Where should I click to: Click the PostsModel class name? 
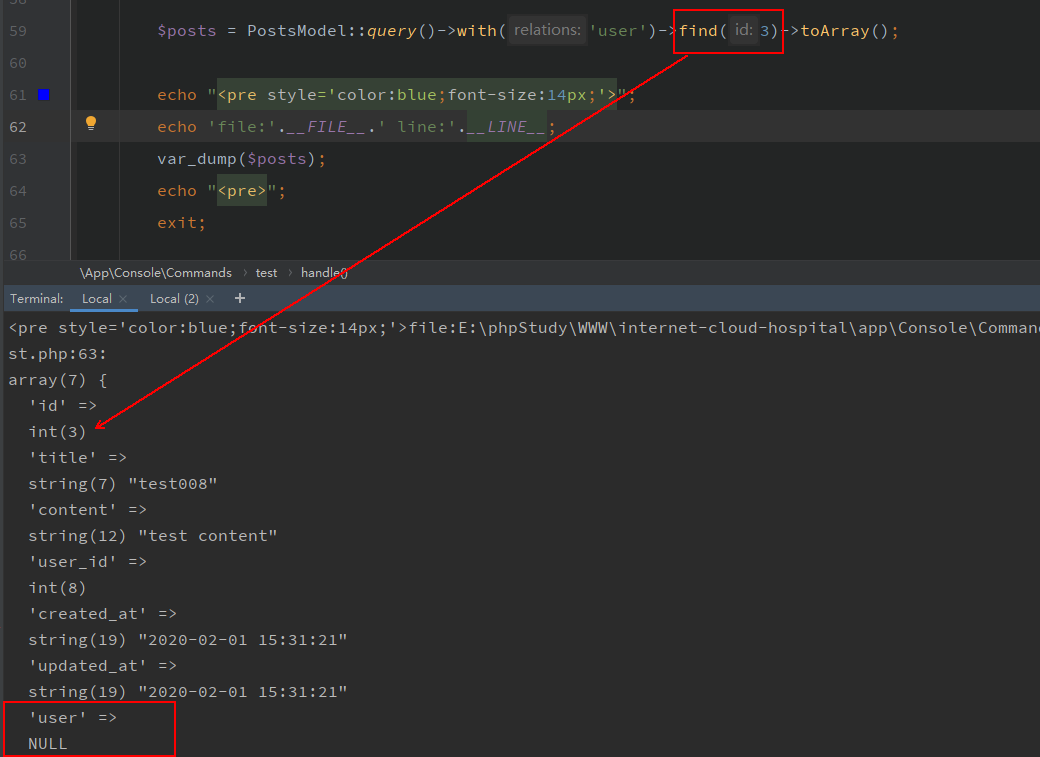[291, 31]
